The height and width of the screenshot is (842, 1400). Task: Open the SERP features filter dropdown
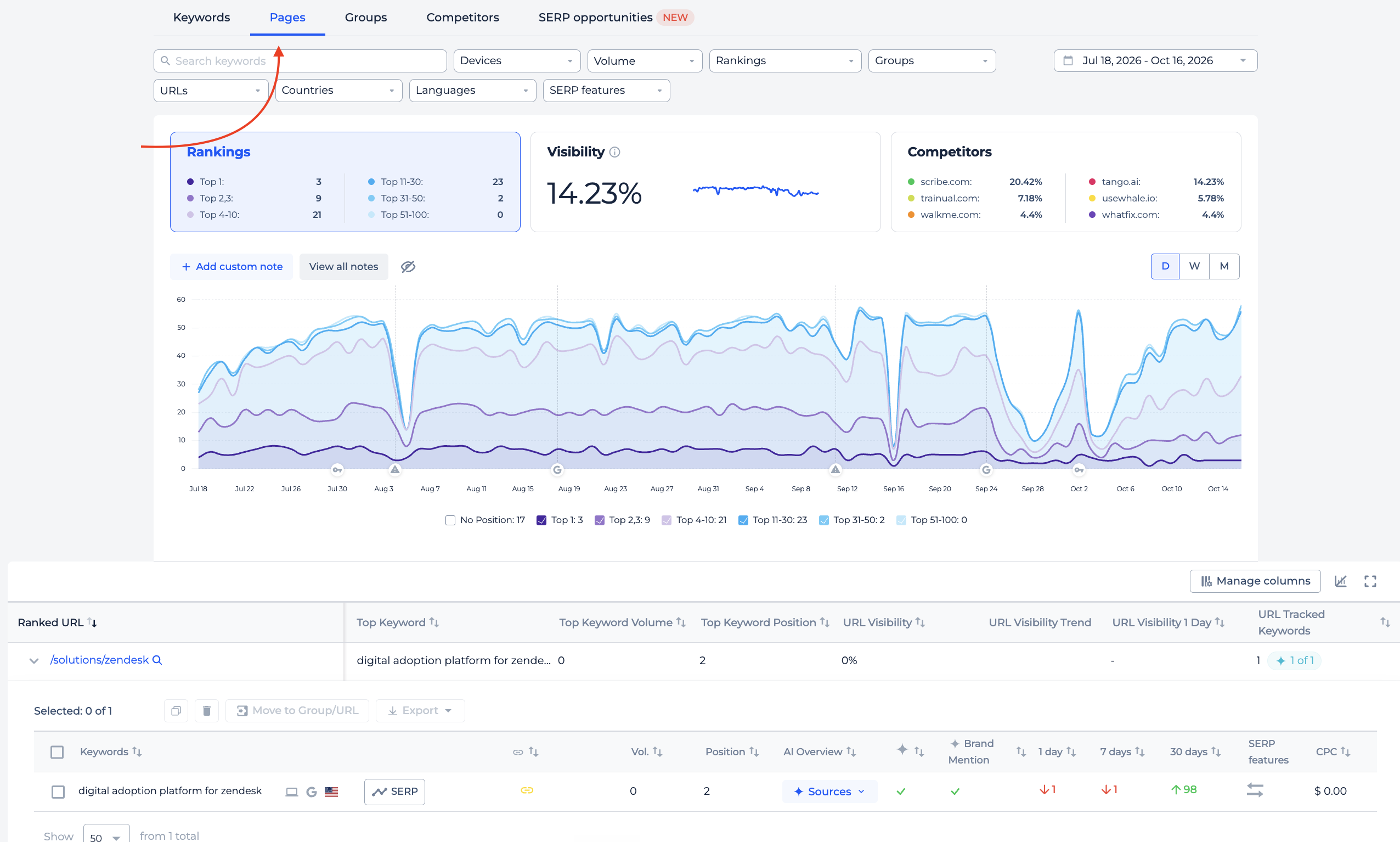click(x=606, y=90)
